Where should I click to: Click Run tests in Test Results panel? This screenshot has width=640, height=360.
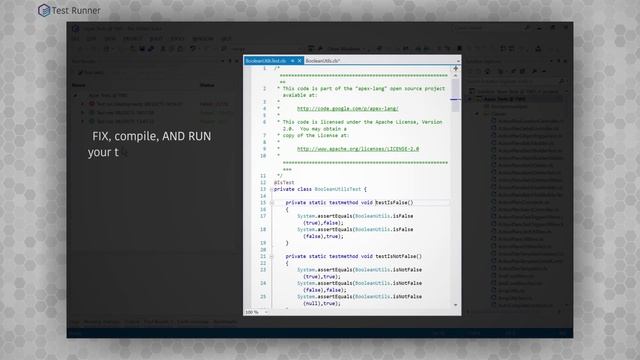(91, 73)
